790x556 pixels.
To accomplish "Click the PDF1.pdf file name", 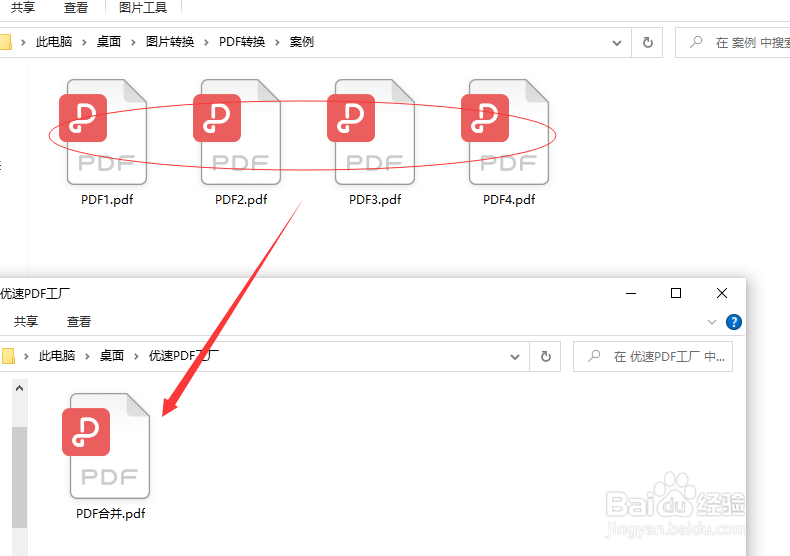I will click(107, 199).
